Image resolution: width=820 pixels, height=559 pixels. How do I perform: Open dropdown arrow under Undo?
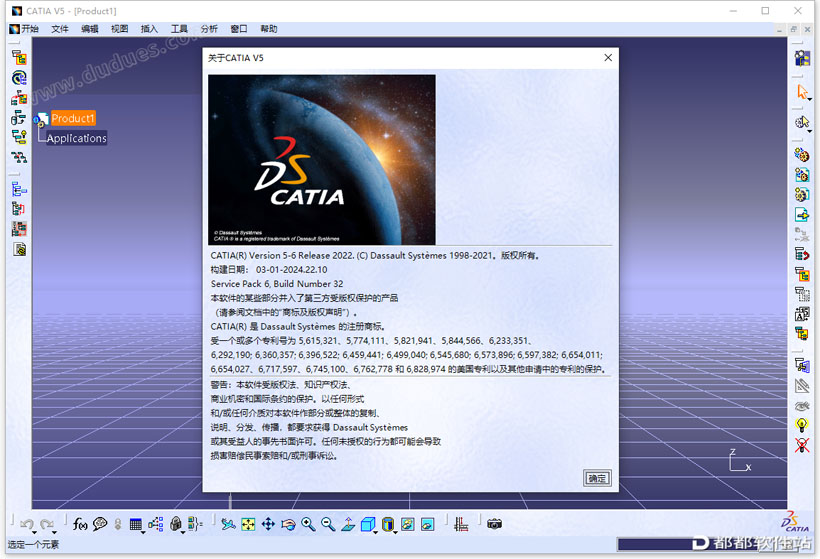click(34, 532)
